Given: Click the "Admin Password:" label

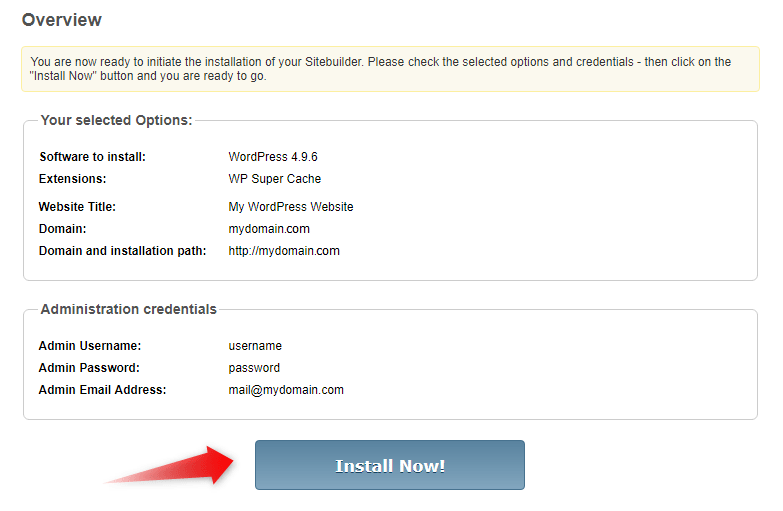Looking at the screenshot, I should coord(89,368).
